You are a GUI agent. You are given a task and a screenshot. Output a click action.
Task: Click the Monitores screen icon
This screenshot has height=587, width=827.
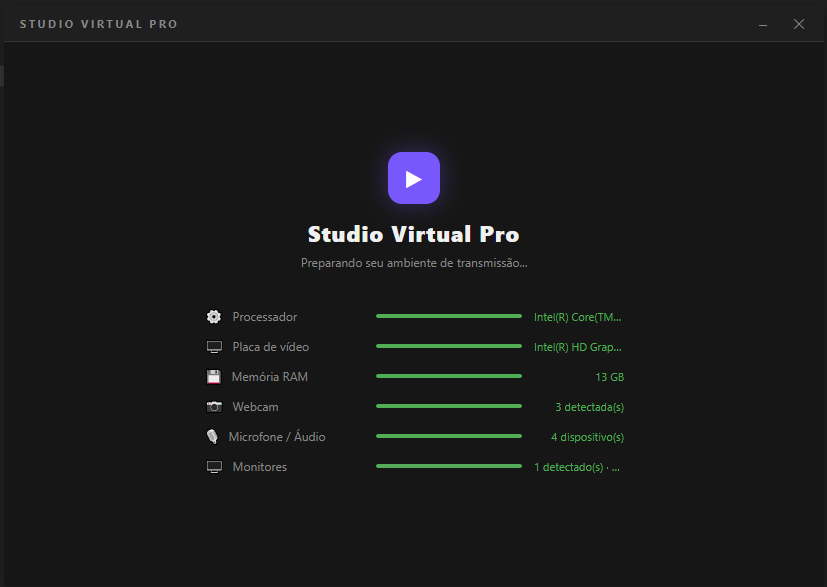214,467
